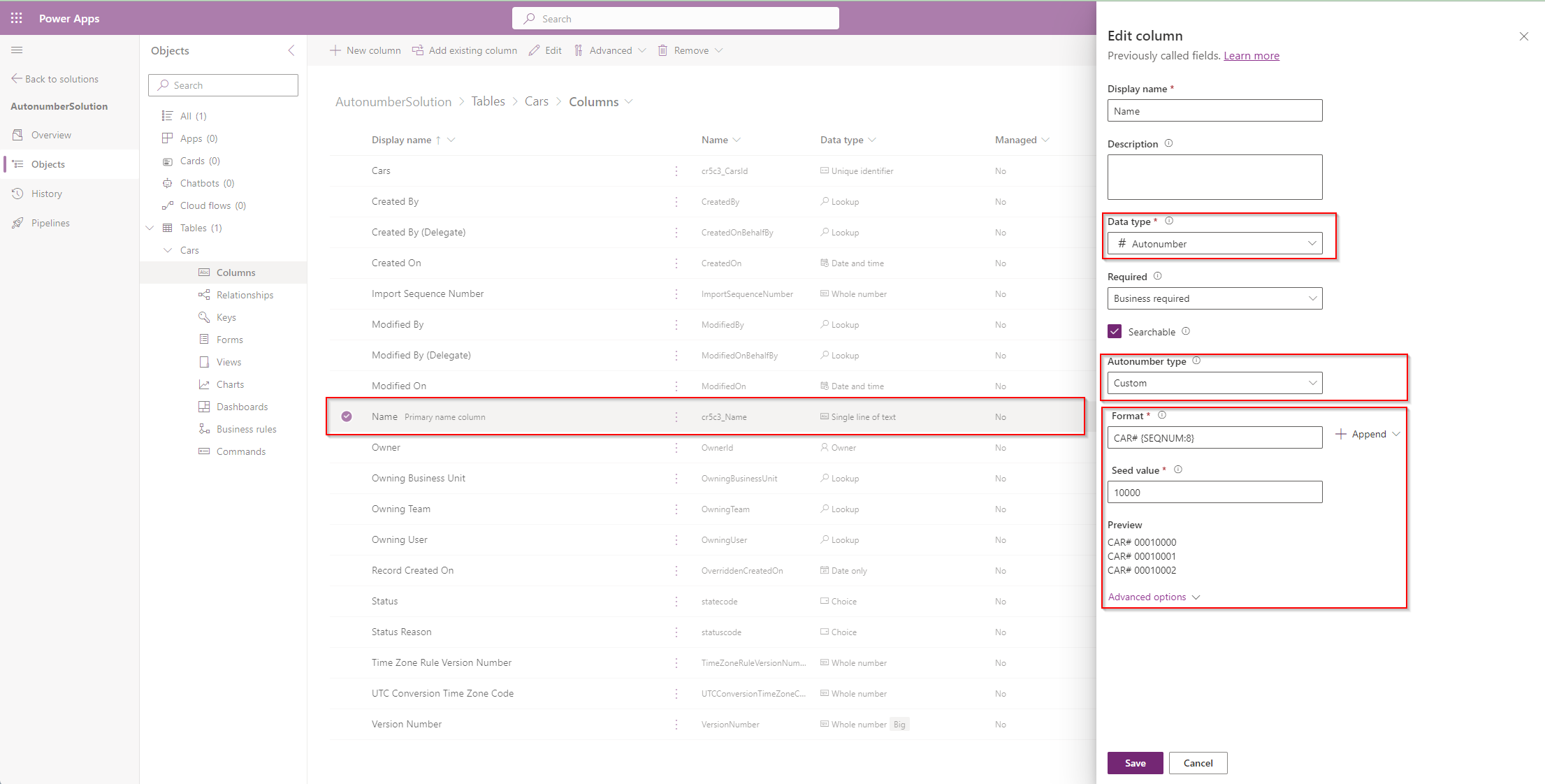
Task: Open the Advanced dropdown menu
Action: coord(610,50)
